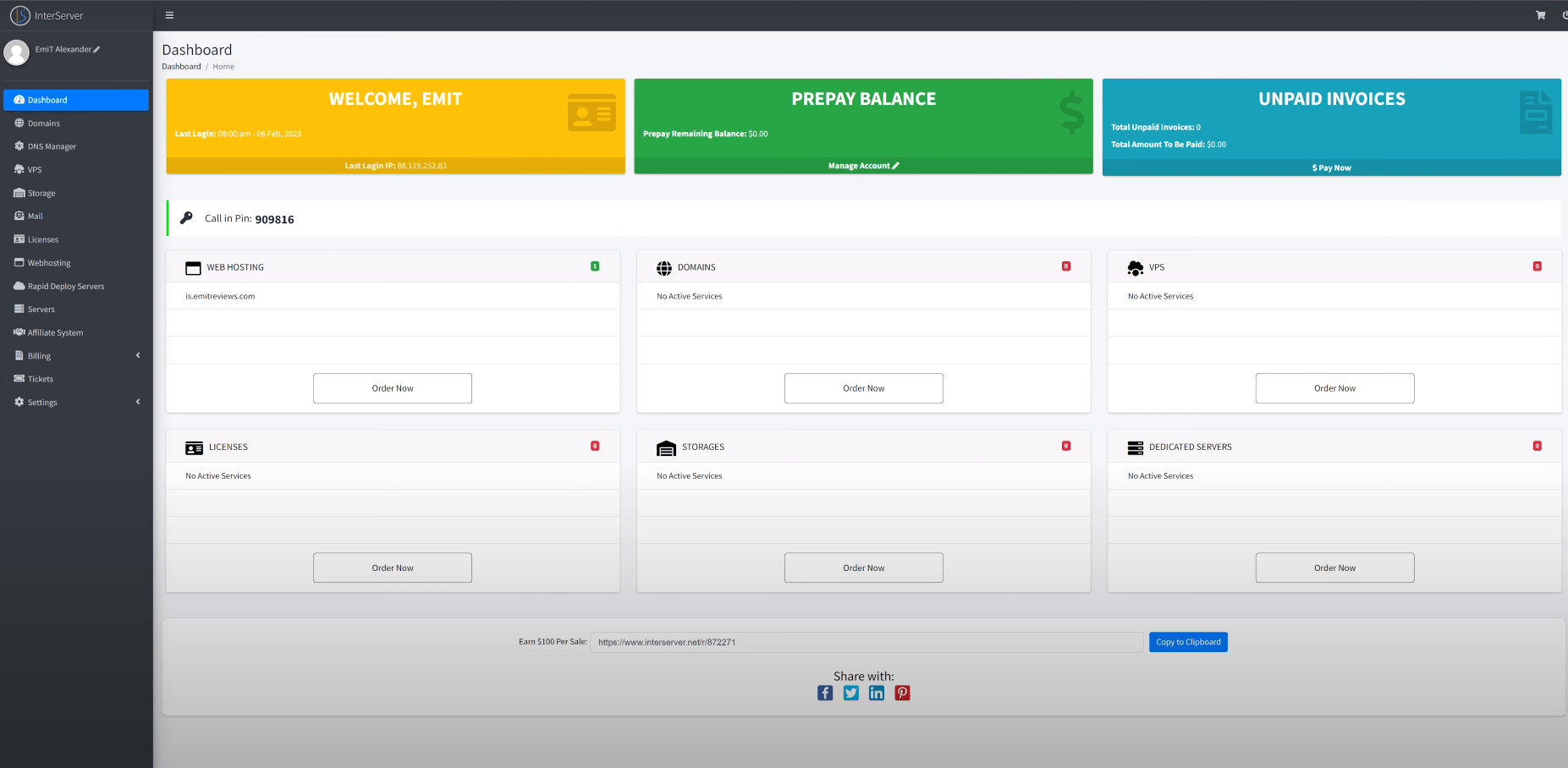This screenshot has width=1568, height=768.
Task: Click the green badge on Web Hosting card
Action: coord(595,266)
